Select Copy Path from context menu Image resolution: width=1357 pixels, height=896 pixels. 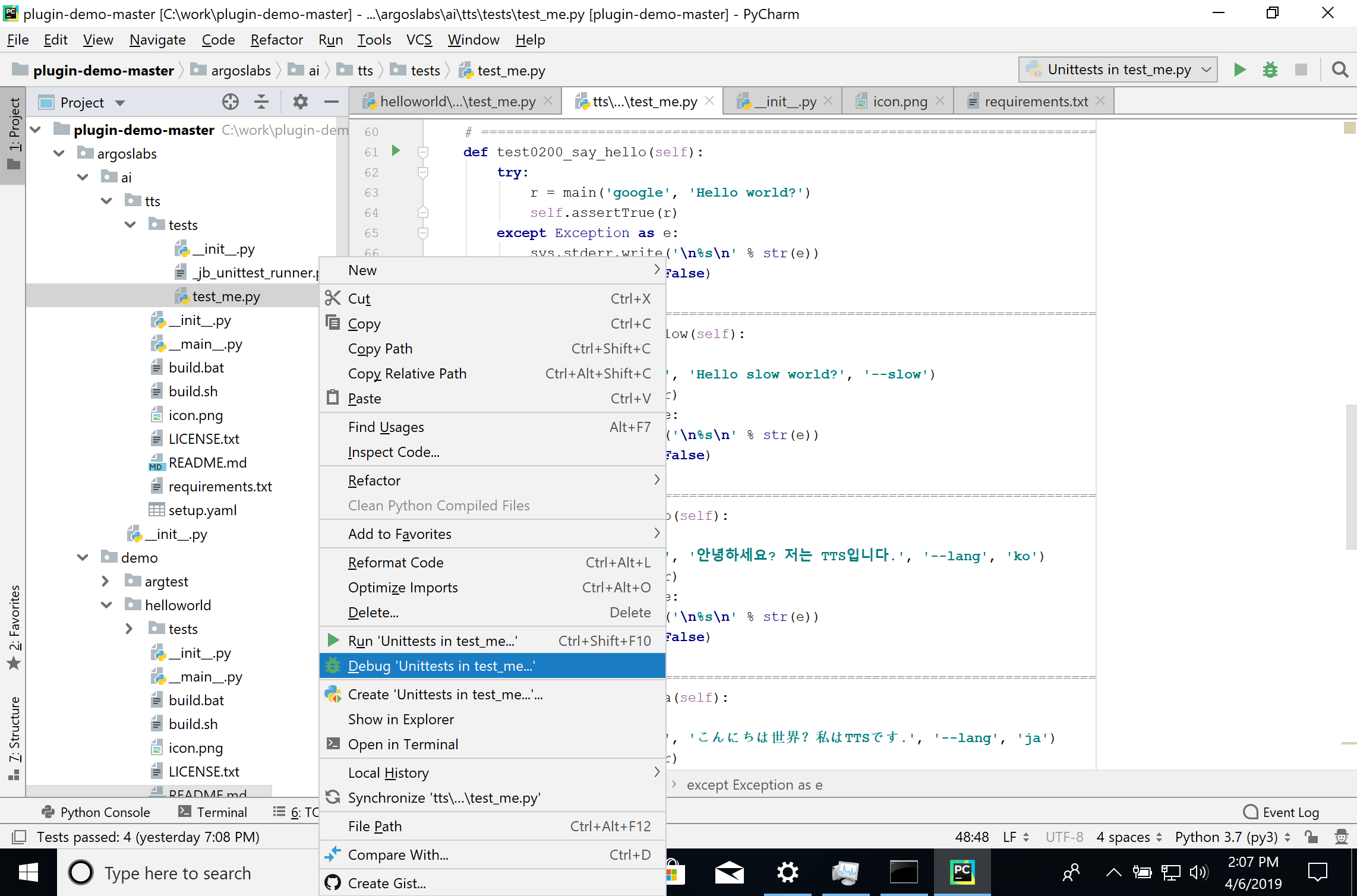click(493, 348)
